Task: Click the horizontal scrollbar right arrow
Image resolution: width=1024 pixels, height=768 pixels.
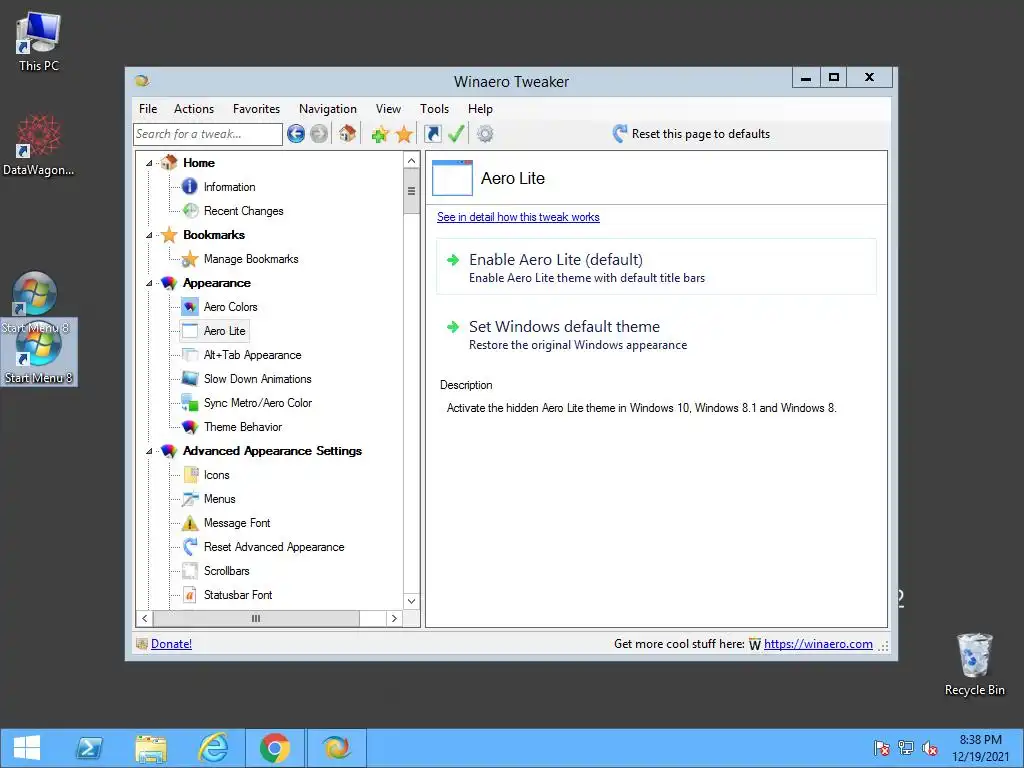Action: (x=394, y=618)
